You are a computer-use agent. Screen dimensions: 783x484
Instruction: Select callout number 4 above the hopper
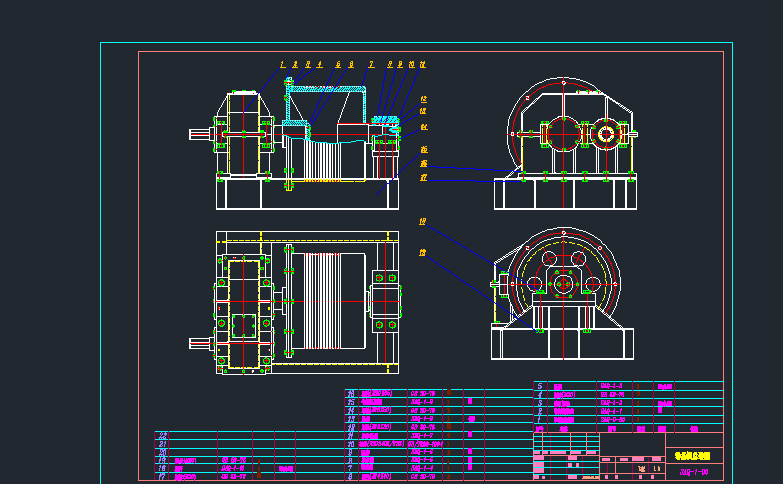coord(320,64)
